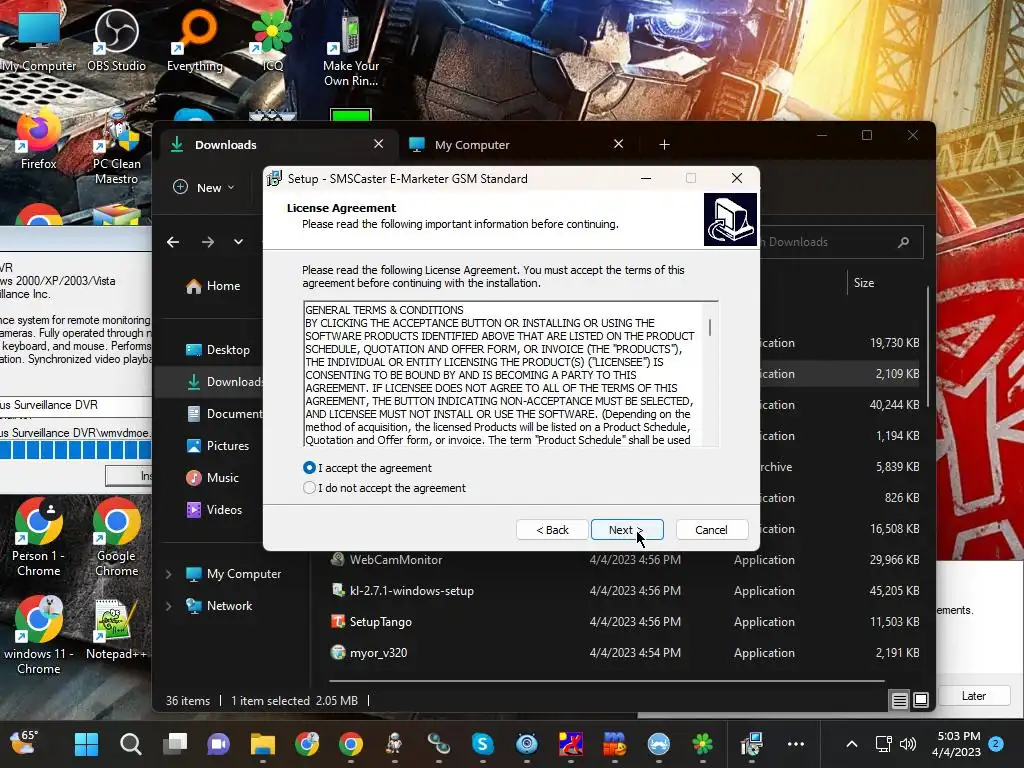Close the Downloads tab
Image resolution: width=1024 pixels, height=768 pixels.
378,144
